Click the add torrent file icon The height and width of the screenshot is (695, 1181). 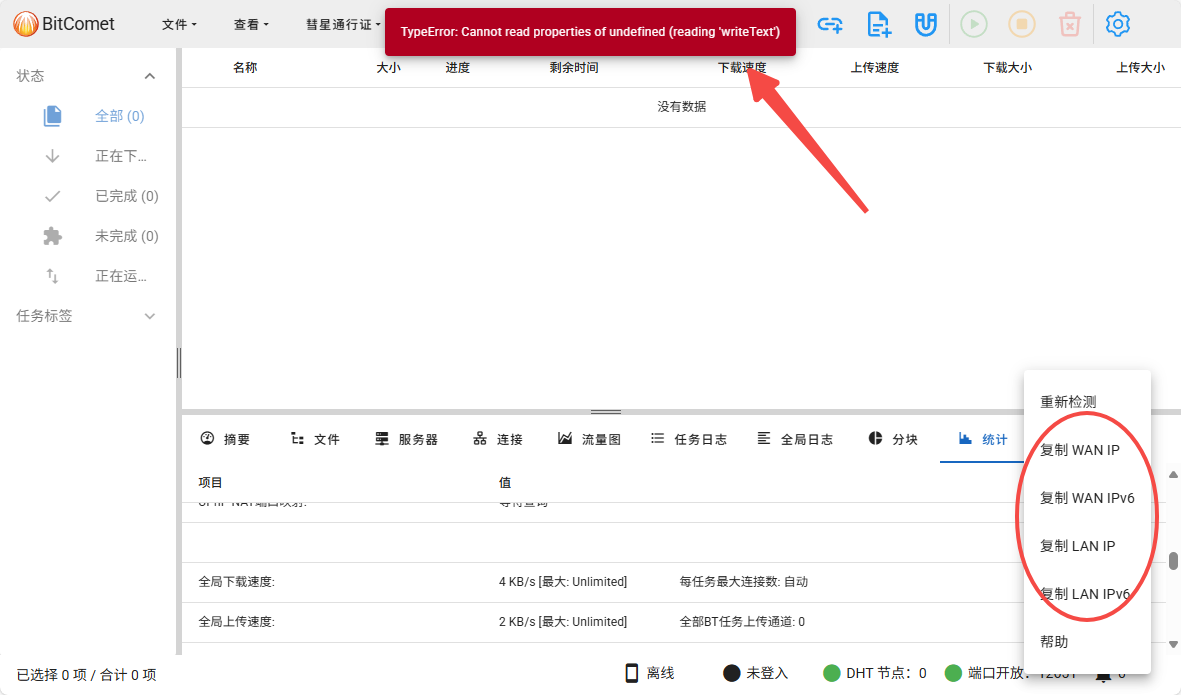[879, 24]
